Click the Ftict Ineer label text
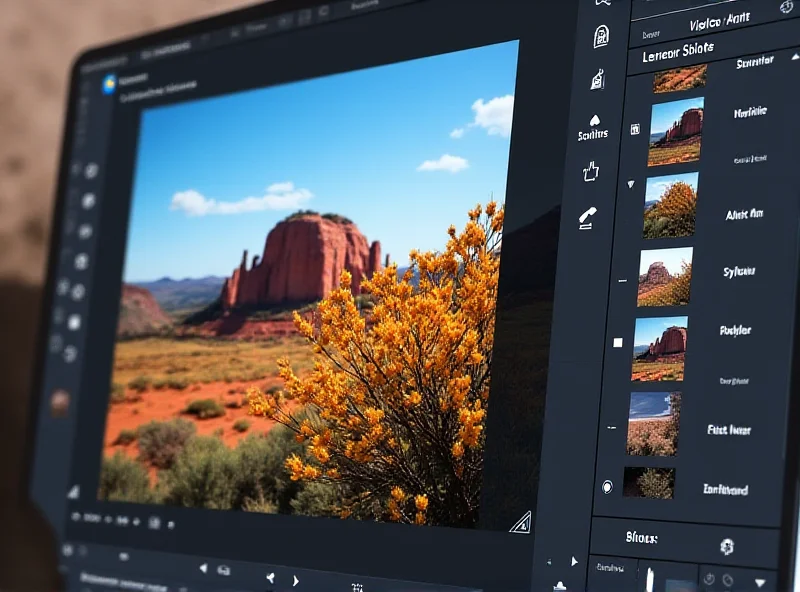 729,430
